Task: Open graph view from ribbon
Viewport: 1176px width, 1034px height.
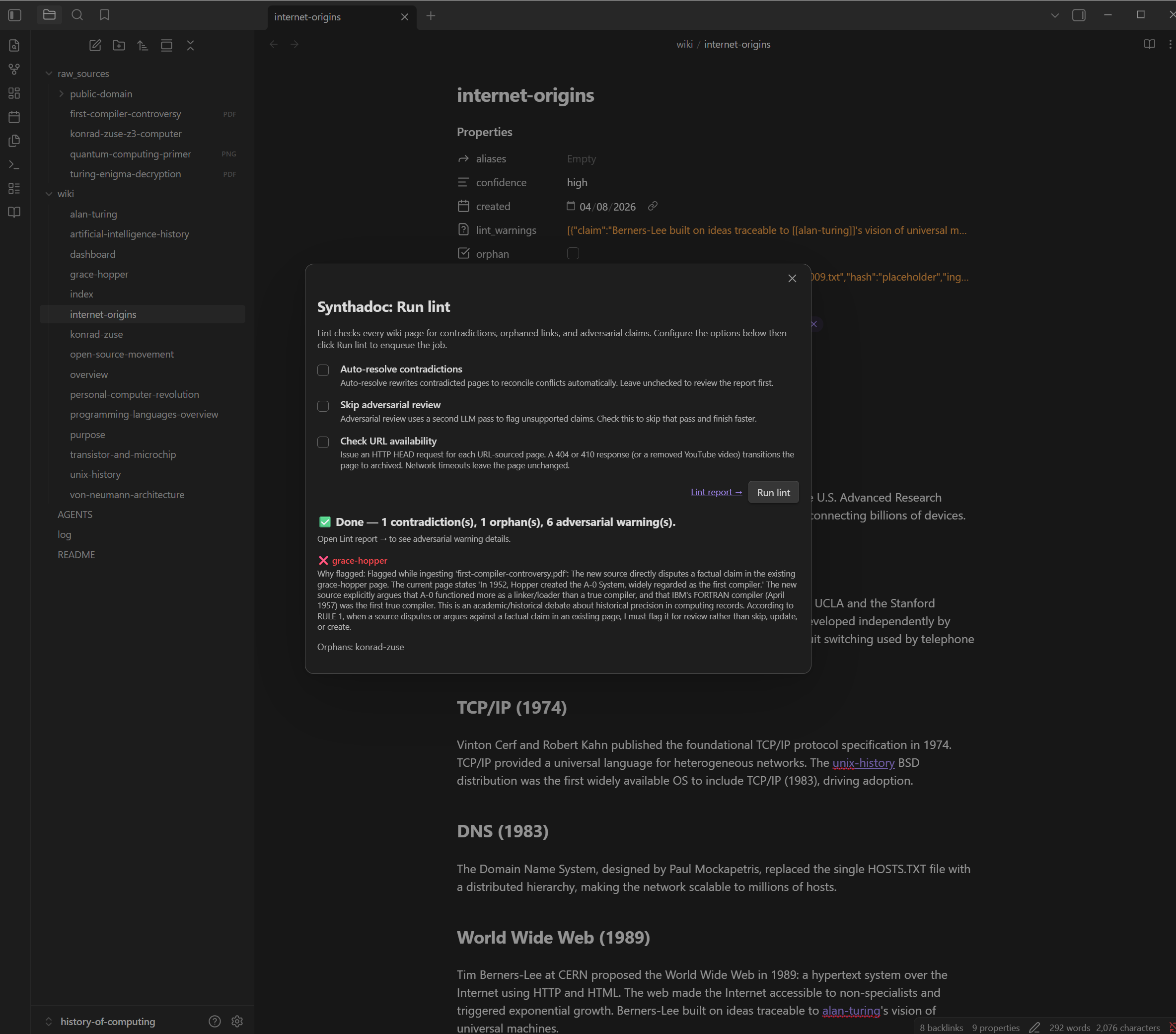Action: [14, 69]
